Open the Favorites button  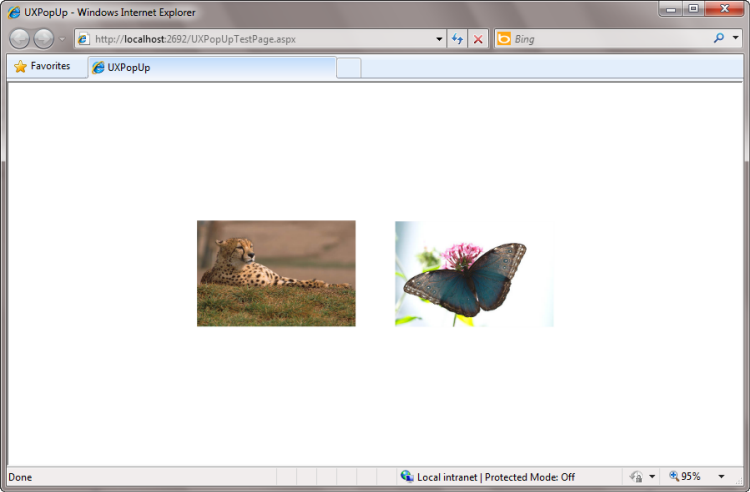(x=42, y=66)
